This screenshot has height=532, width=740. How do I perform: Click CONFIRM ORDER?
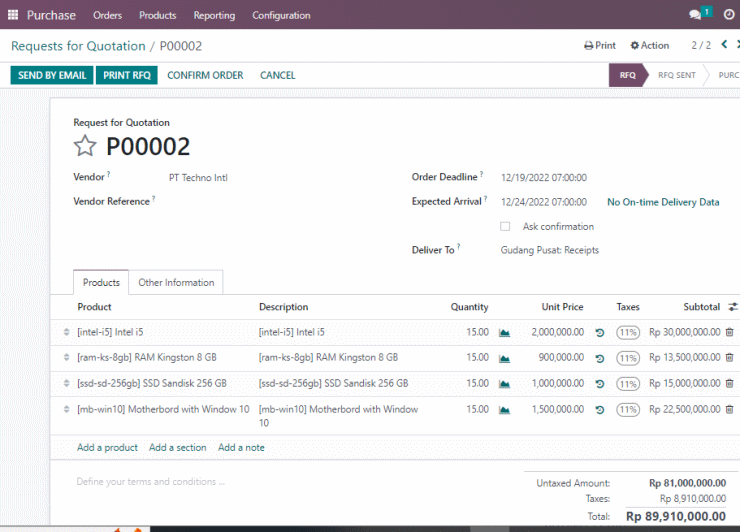tap(205, 76)
